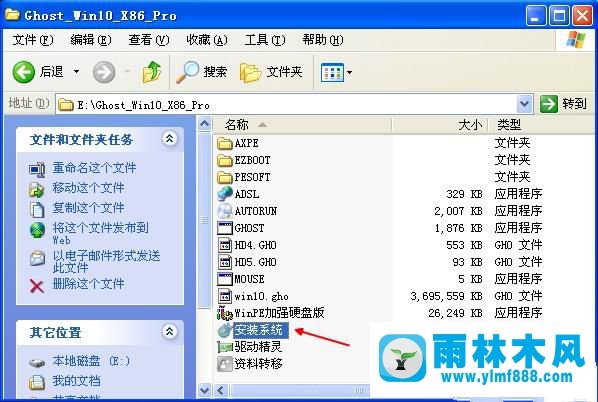The height and width of the screenshot is (402, 598).
Task: Open the Forward button history dropdown arrow
Action: click(127, 72)
